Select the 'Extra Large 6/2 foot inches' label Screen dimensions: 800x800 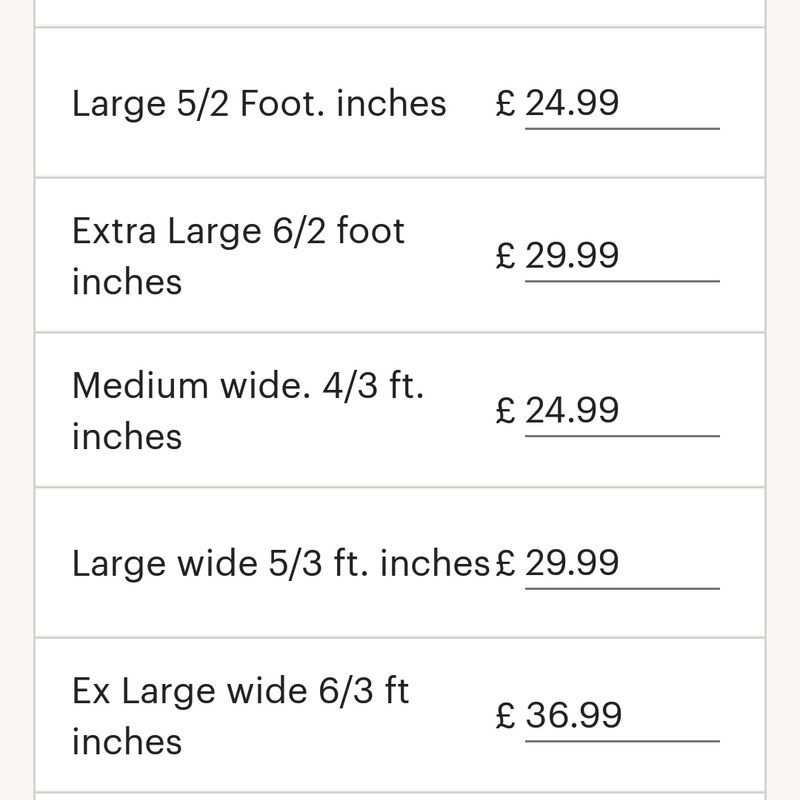238,256
